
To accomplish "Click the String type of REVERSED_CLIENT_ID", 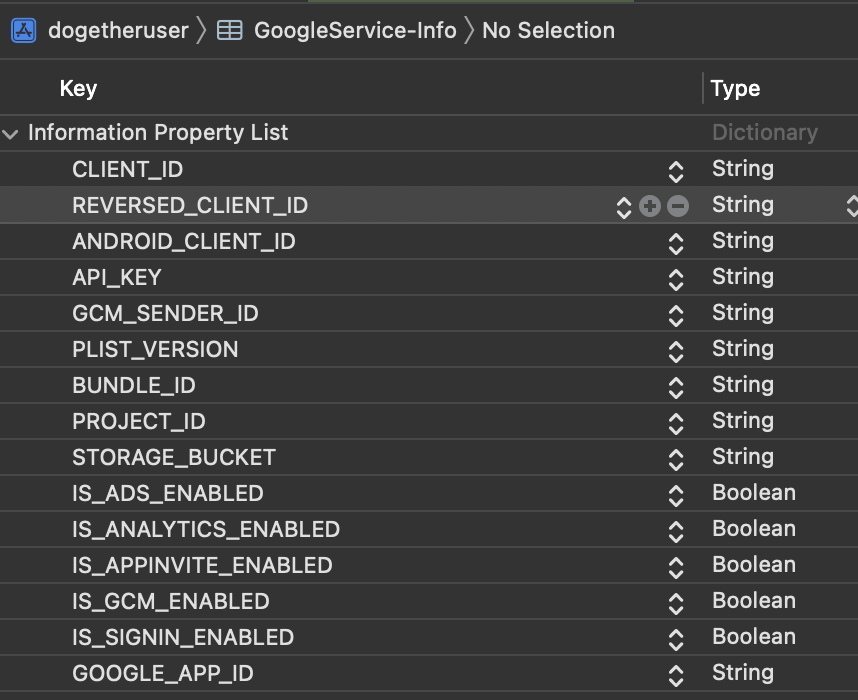I will 743,205.
